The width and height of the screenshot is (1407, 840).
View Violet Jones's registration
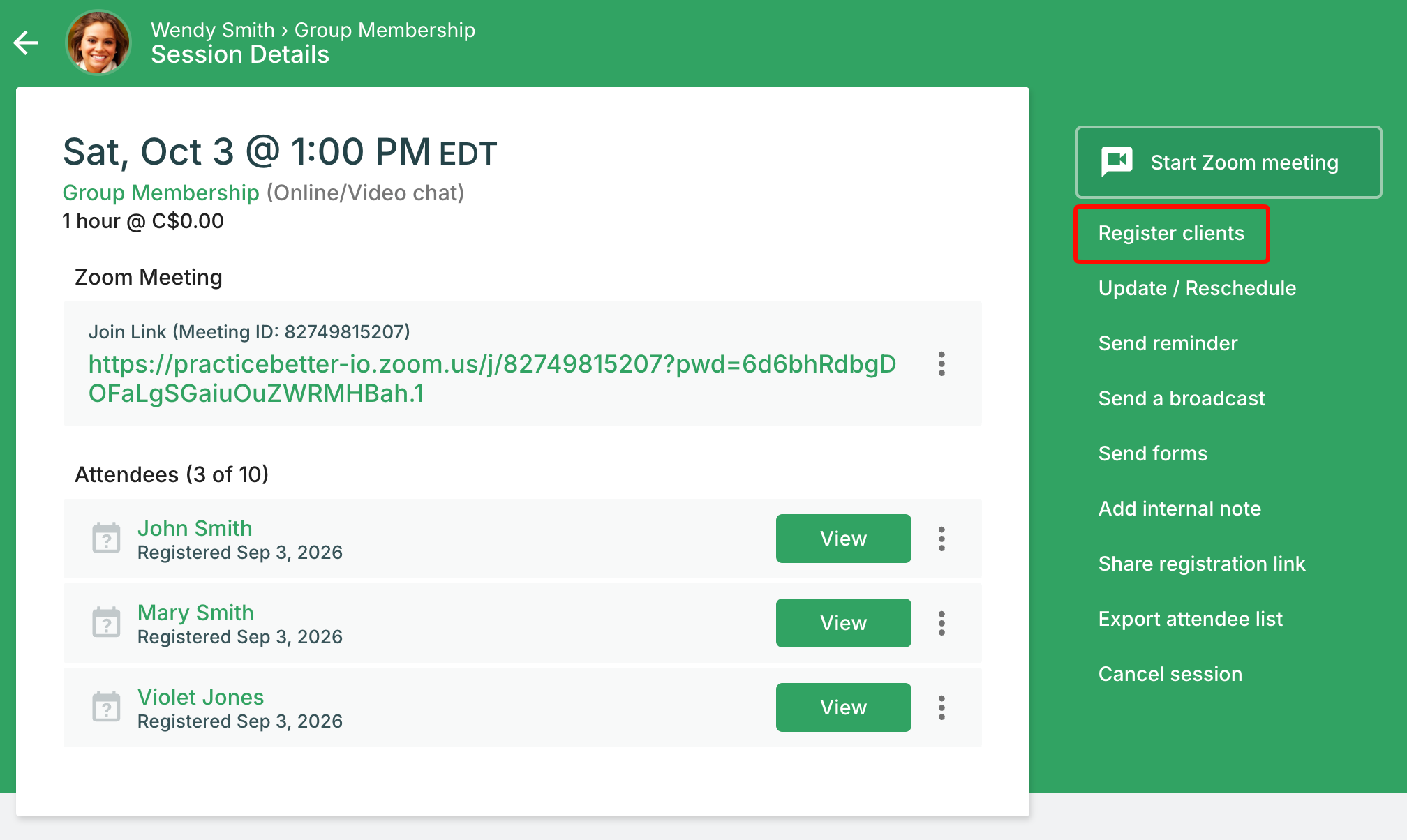(x=843, y=707)
